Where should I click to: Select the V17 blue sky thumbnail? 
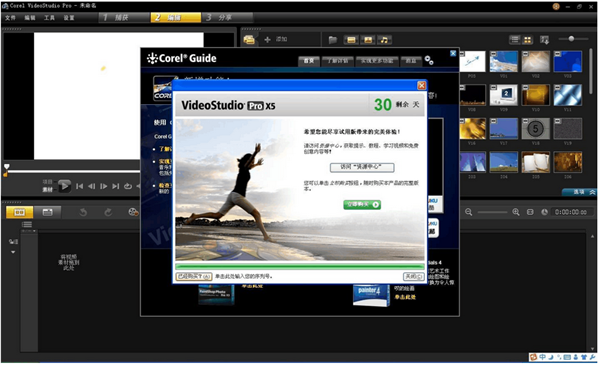[504, 129]
